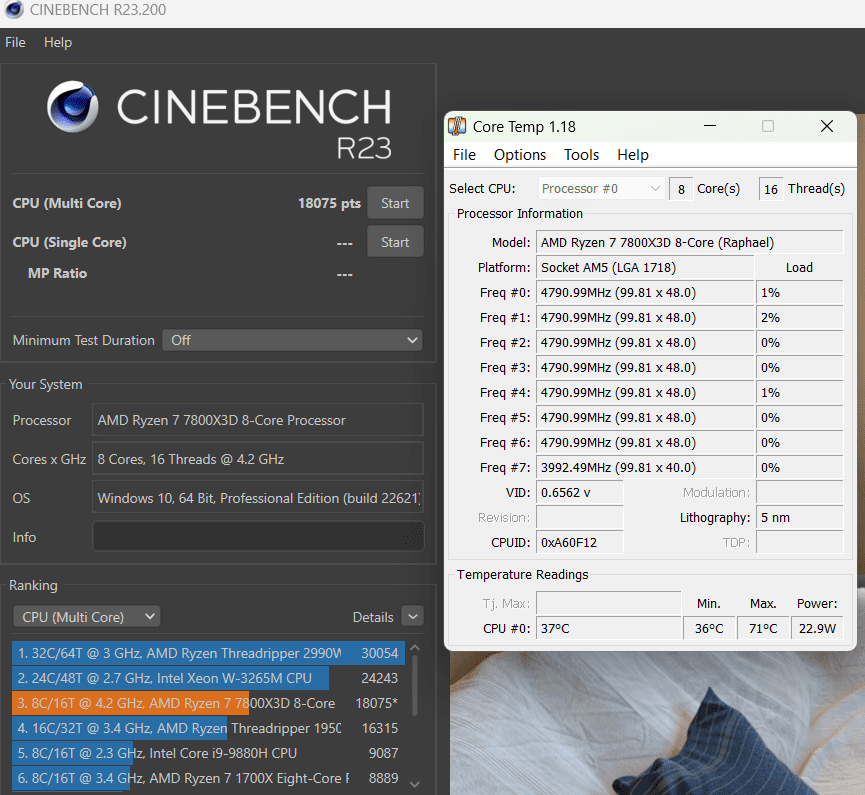Click the ranking list scrollbar thumb
The image size is (865, 795).
pos(415,685)
